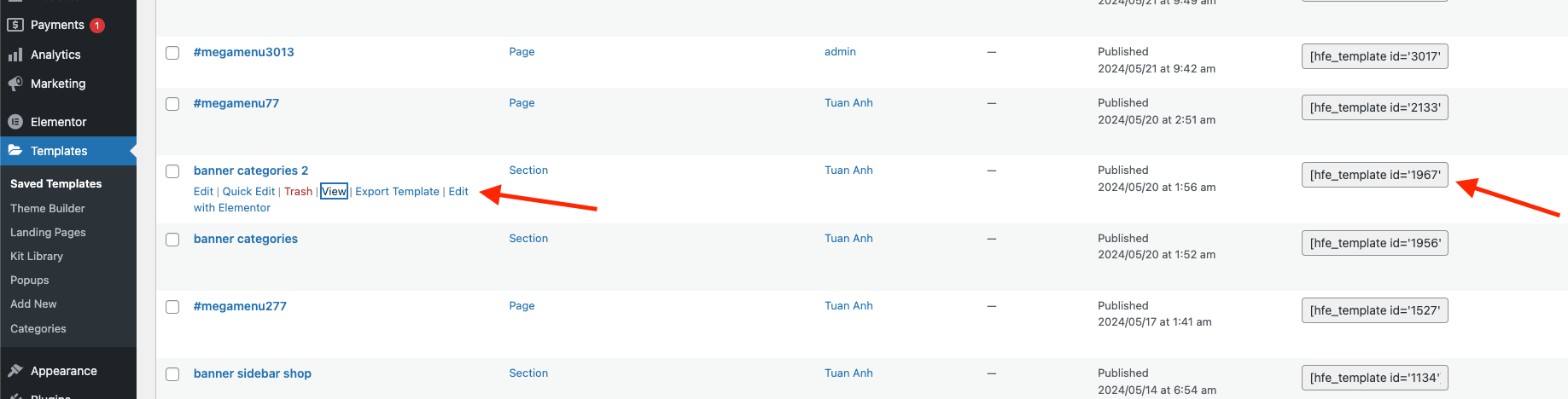Open the #megamenu277 template title
1568x399 pixels.
pyautogui.click(x=240, y=306)
